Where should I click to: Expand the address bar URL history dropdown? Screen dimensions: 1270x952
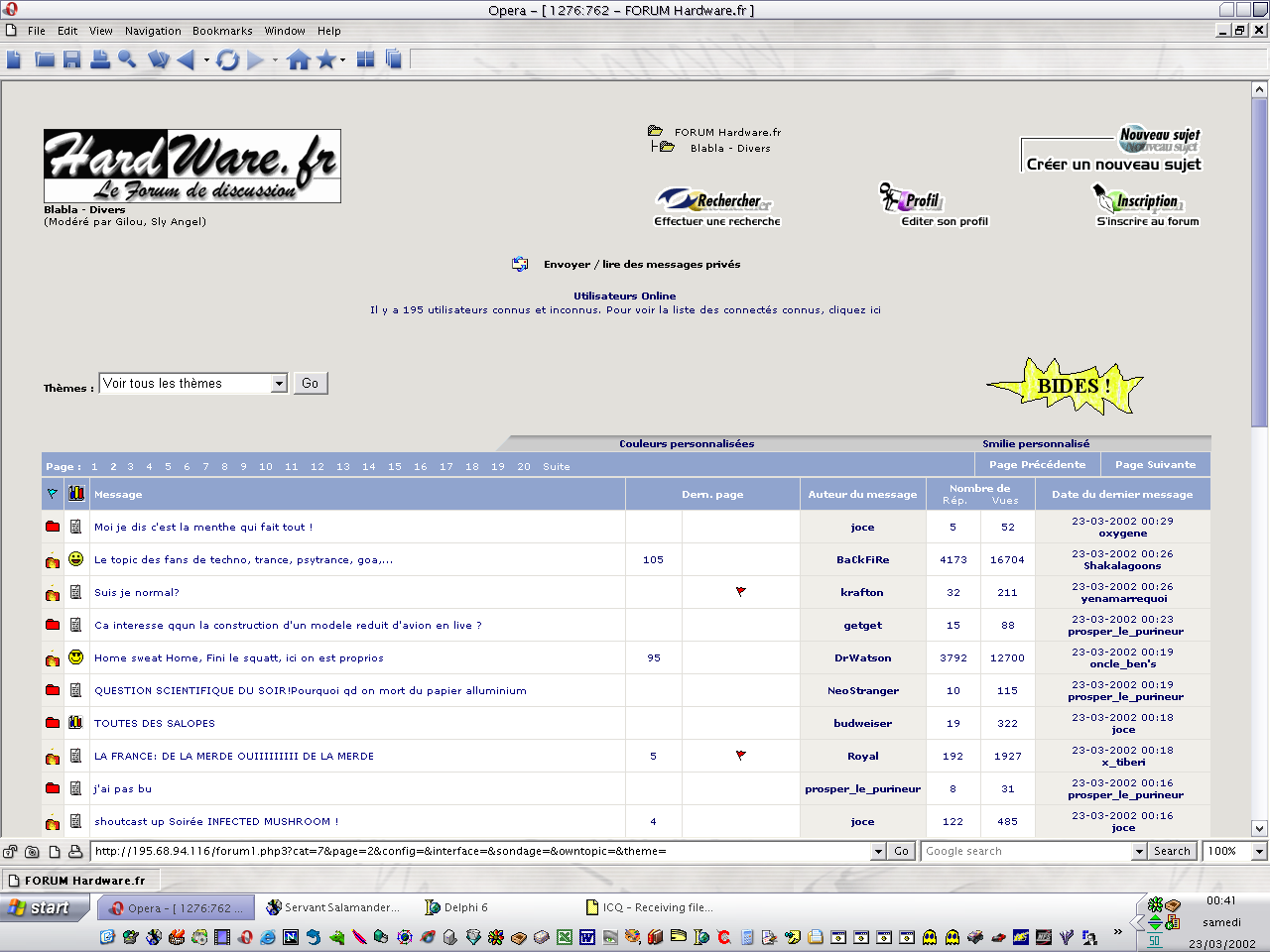878,851
